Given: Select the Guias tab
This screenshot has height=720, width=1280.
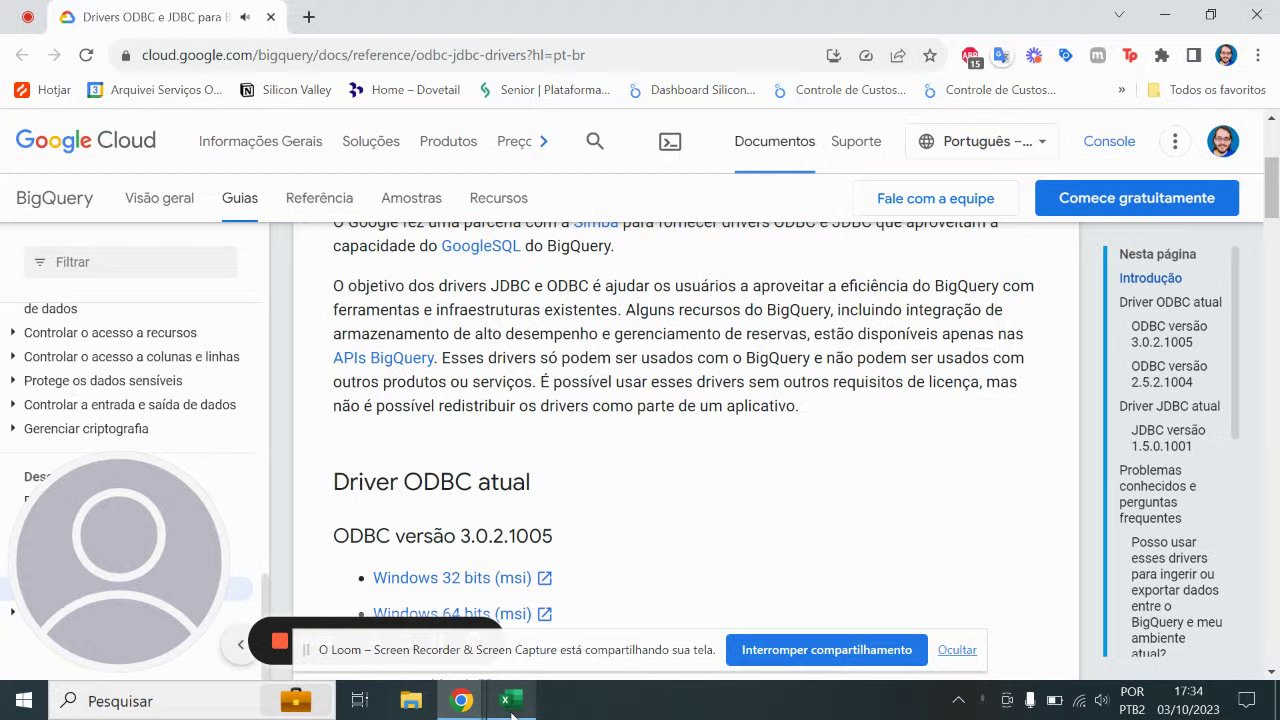Looking at the screenshot, I should (x=240, y=198).
